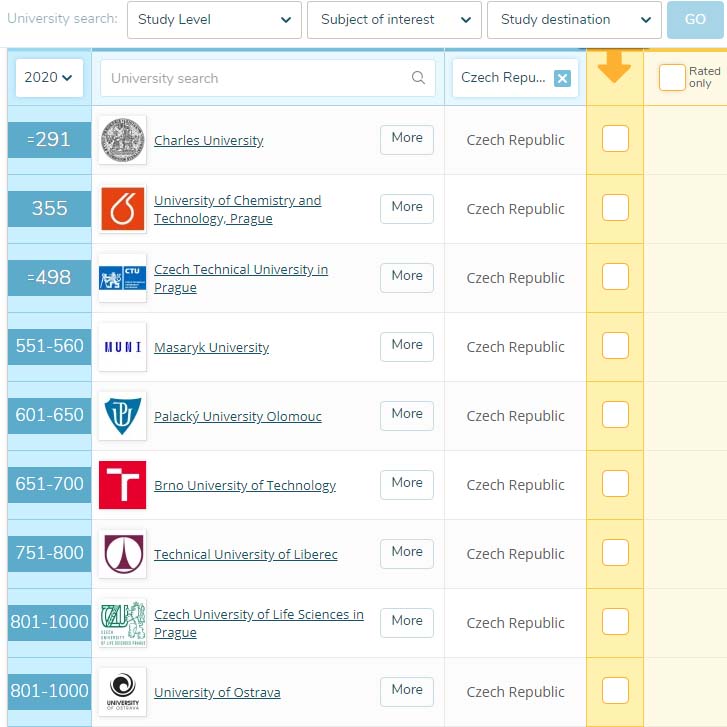Open the University of Ostrava link

217,692
